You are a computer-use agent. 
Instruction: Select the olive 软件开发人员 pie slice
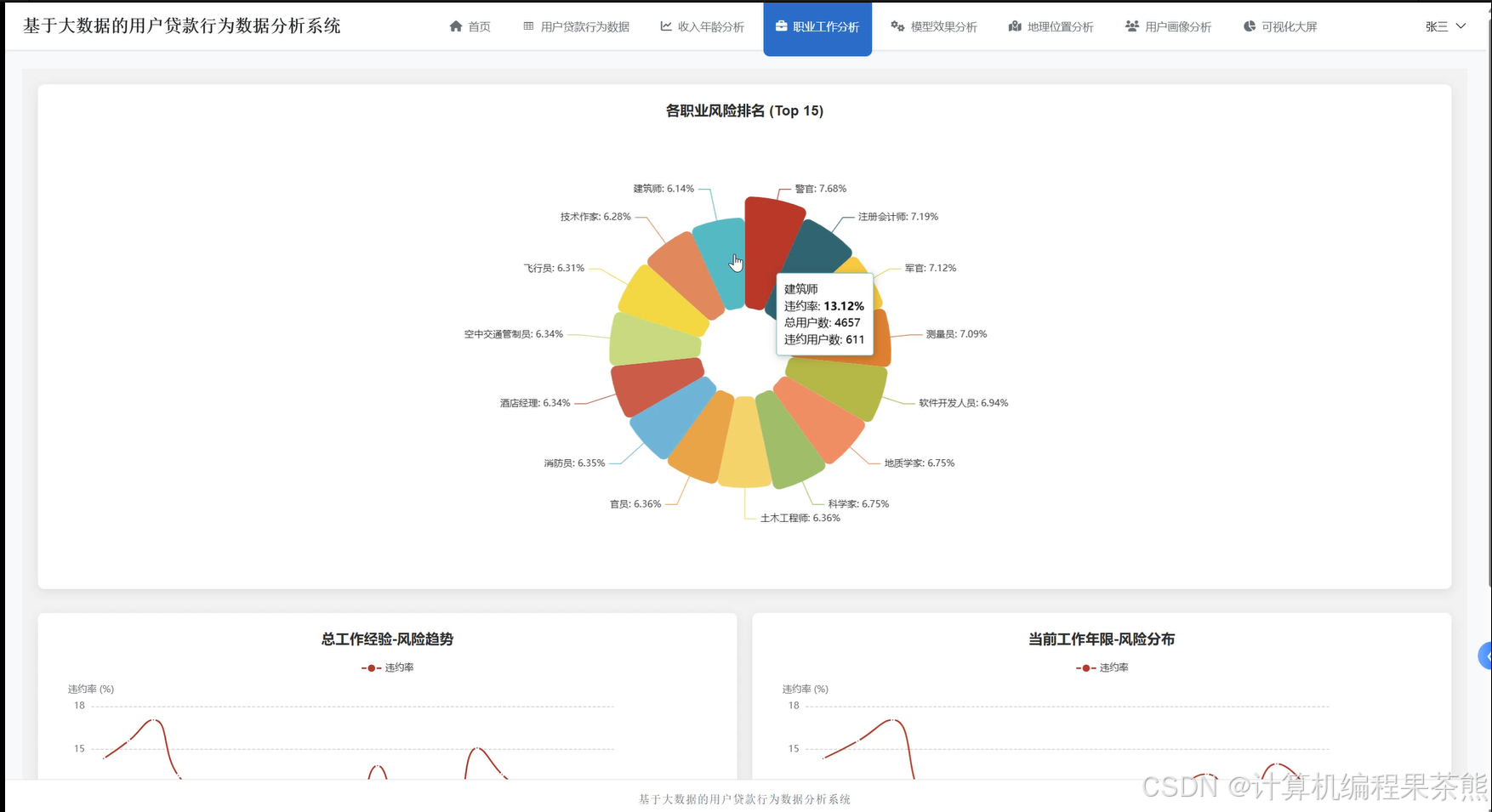(838, 387)
